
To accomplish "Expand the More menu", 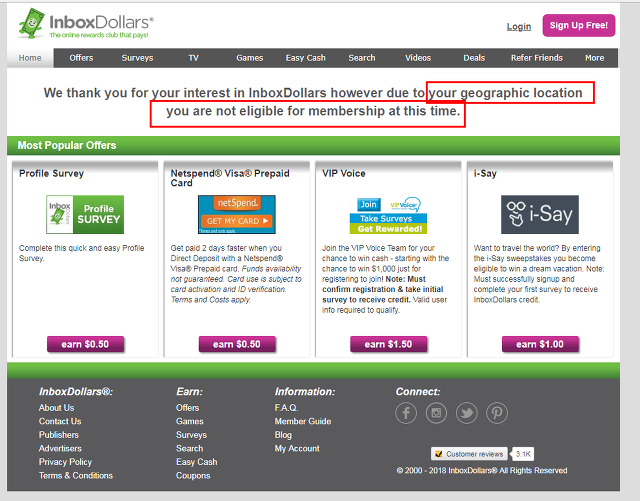I will pos(594,58).
